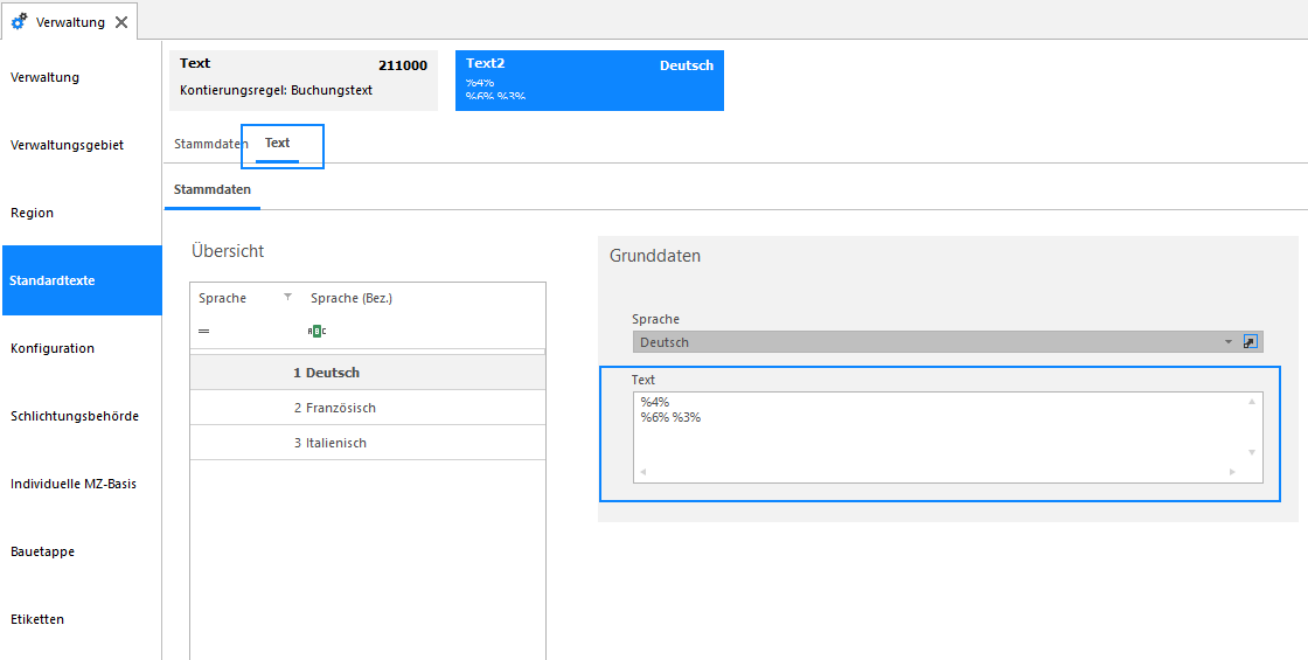Switch to the Text tab
The image size is (1308, 660).
(277, 143)
